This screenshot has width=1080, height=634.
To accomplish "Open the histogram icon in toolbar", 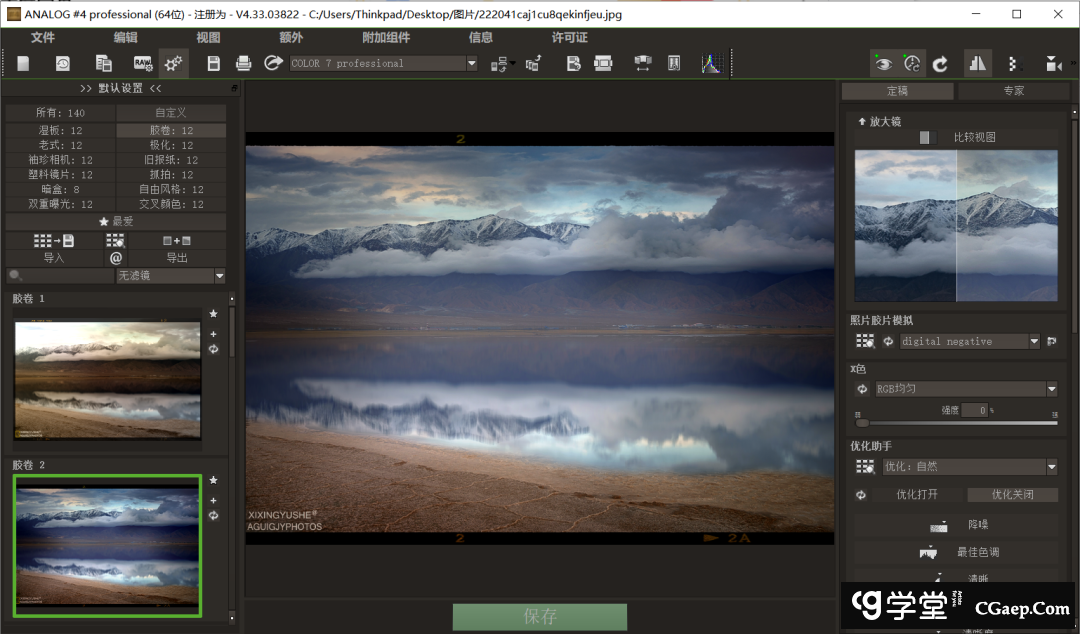I will click(710, 63).
